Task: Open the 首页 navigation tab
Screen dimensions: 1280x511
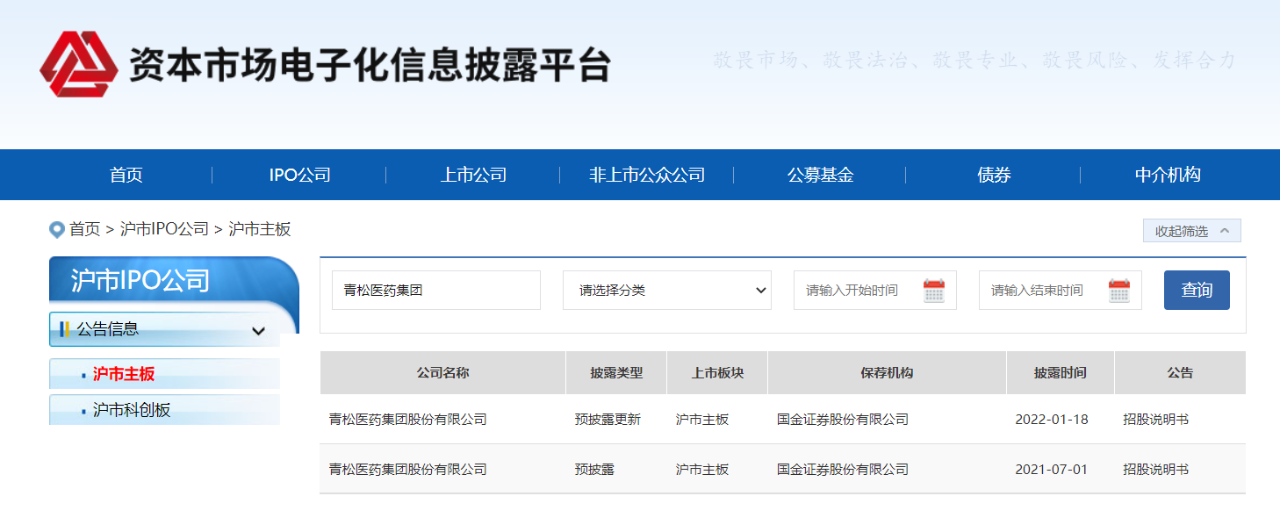Action: [x=126, y=175]
